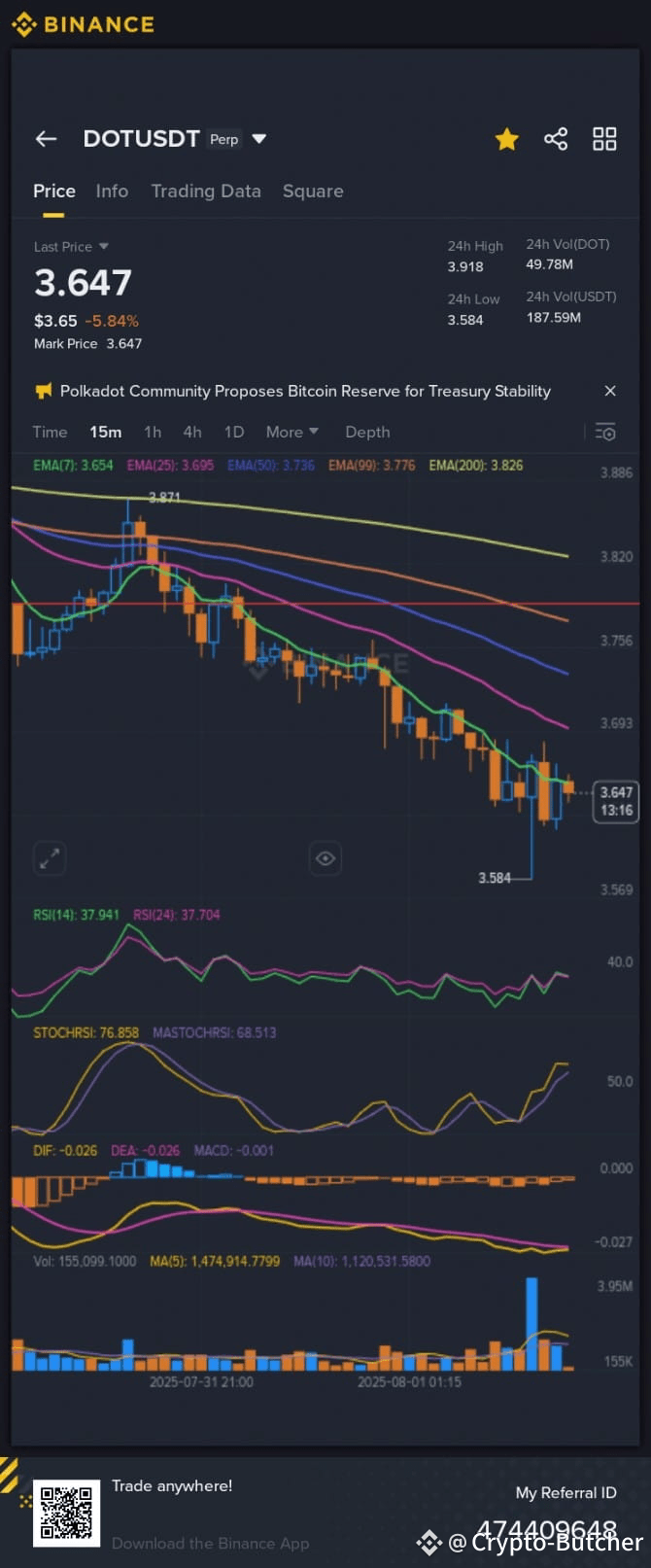Click the EMA(200) indicator label

pos(476,466)
